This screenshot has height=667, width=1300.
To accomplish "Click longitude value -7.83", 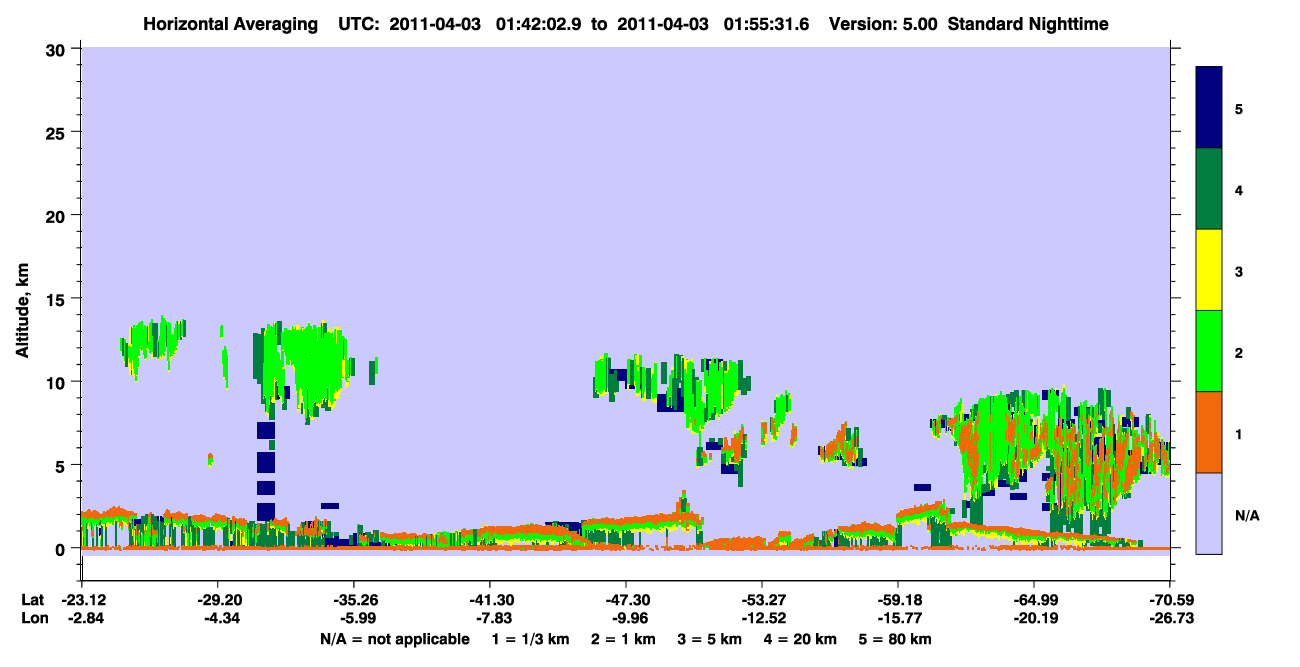I will (490, 618).
